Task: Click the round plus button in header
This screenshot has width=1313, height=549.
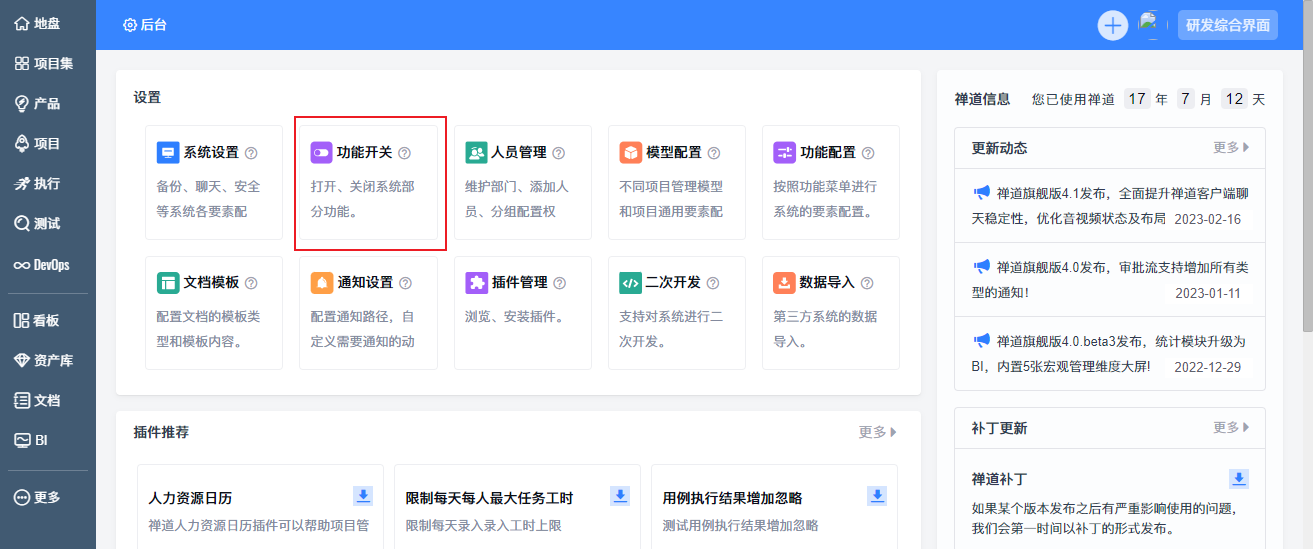Action: 1113,25
